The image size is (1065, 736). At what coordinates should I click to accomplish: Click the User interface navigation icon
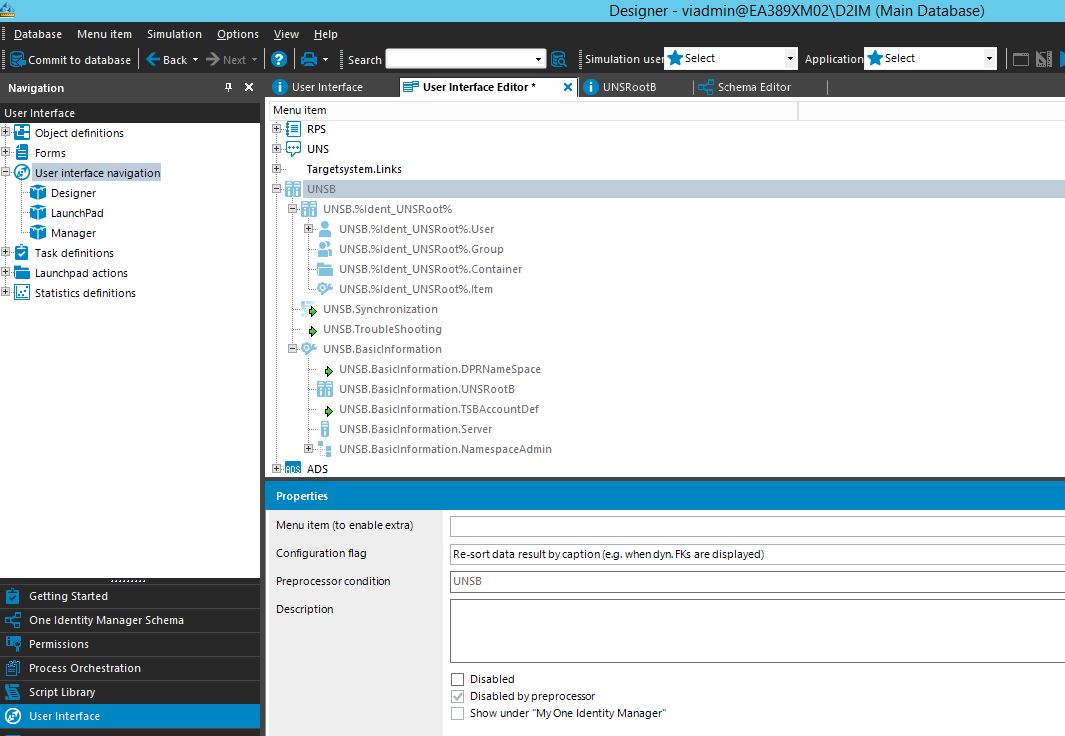[22, 172]
